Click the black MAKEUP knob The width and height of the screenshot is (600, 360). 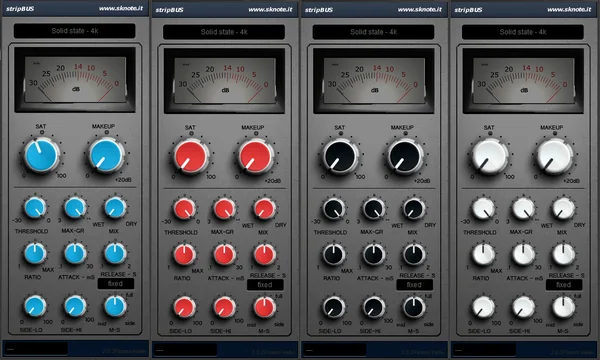(405, 156)
